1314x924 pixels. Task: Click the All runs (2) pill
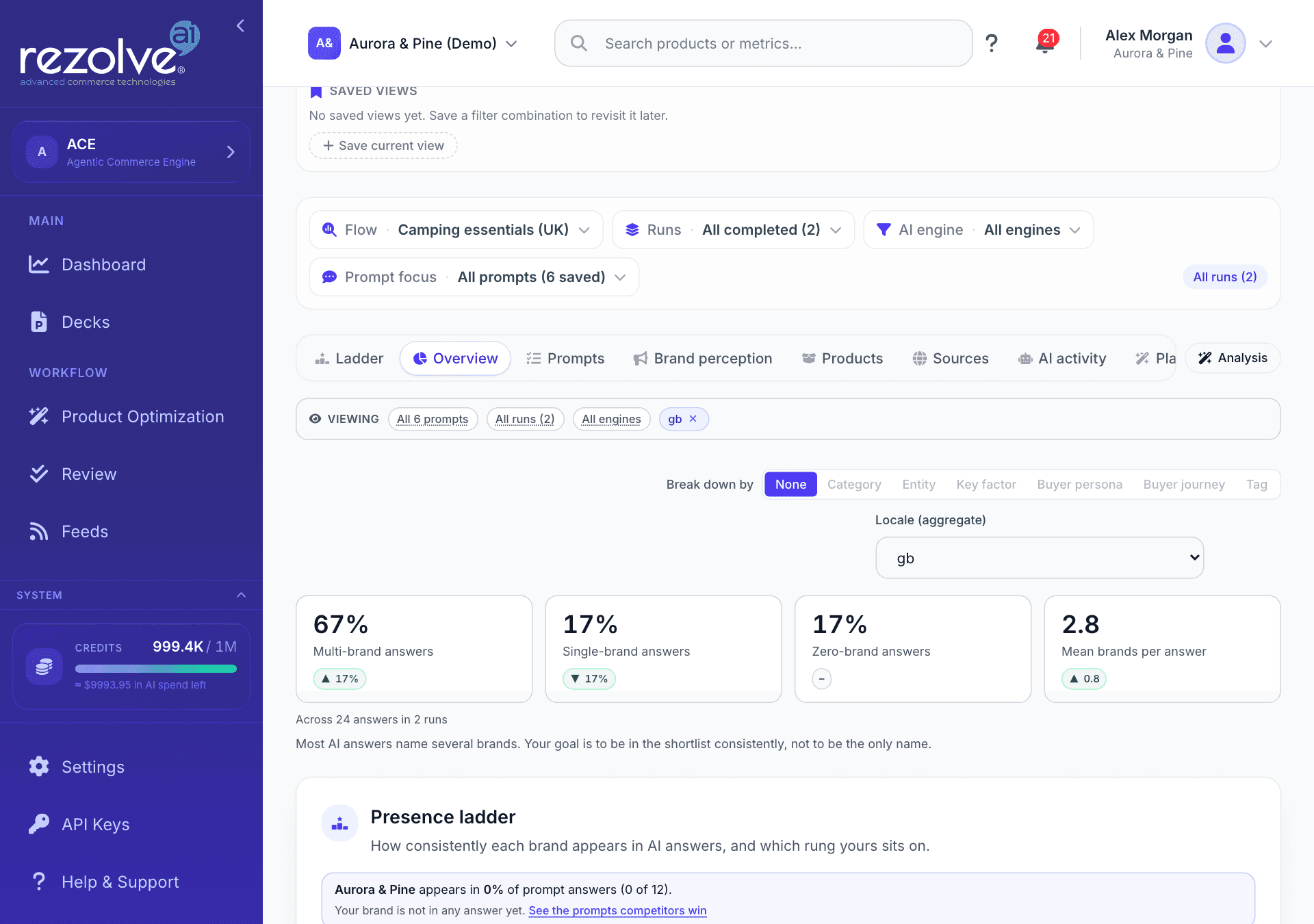click(x=1225, y=277)
